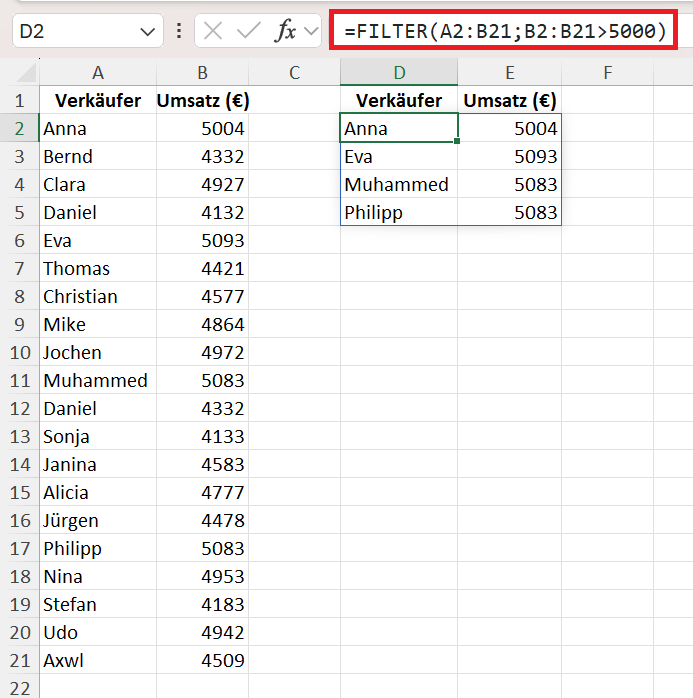Select row 22 header

pyautogui.click(x=20, y=688)
